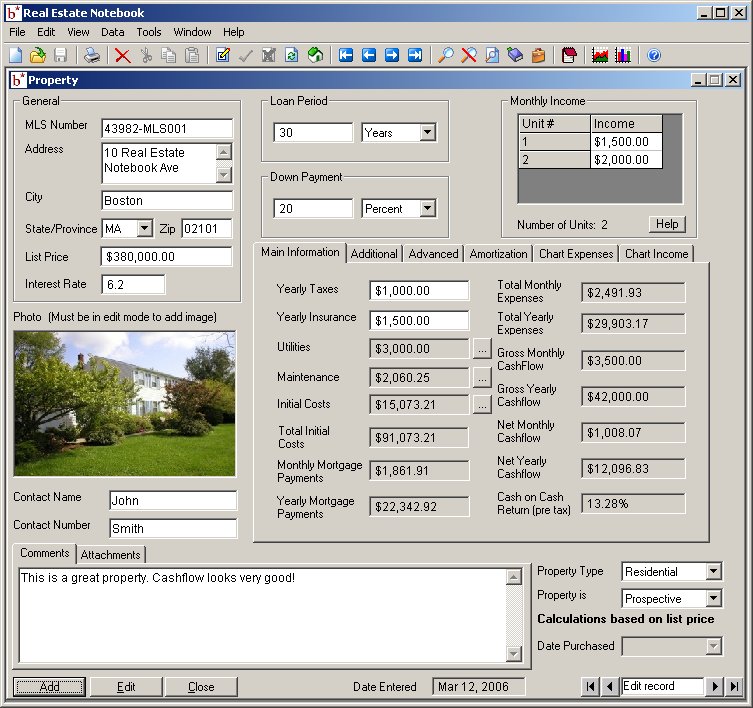The image size is (753, 708).
Task: Click the magnifying glass find icon
Action: [446, 56]
